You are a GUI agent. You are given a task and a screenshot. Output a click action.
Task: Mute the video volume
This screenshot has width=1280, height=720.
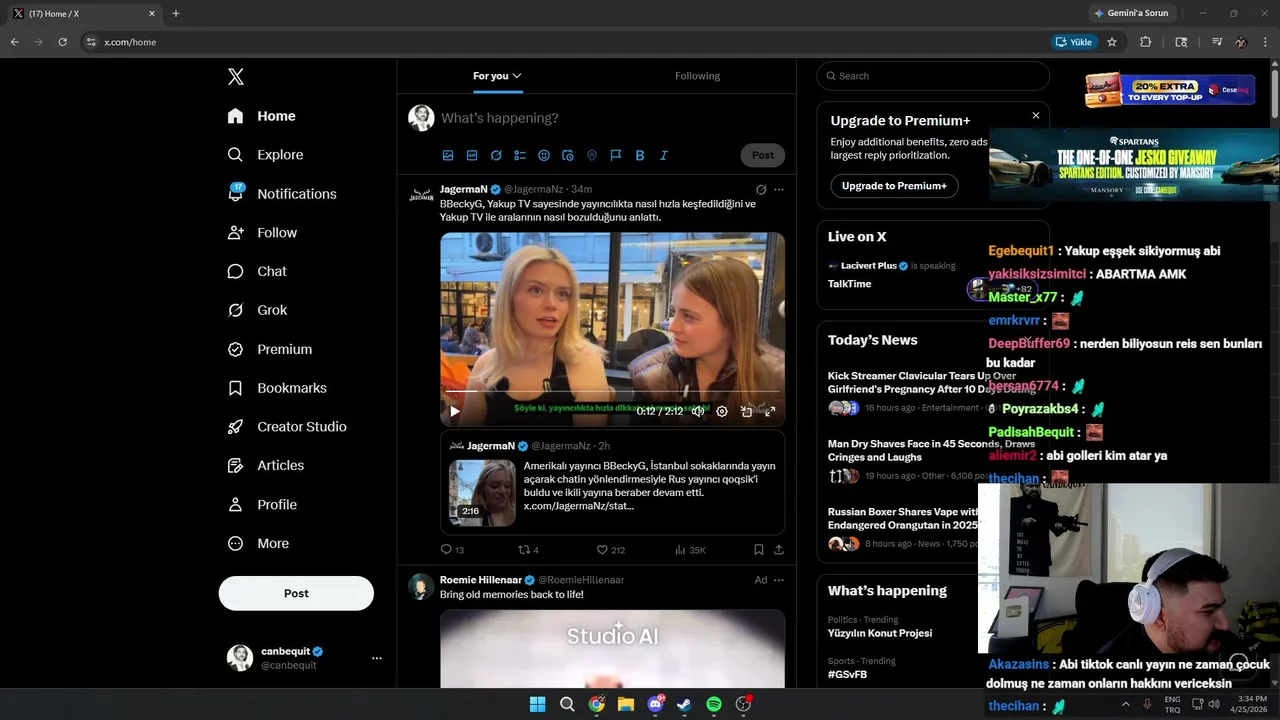pyautogui.click(x=698, y=411)
